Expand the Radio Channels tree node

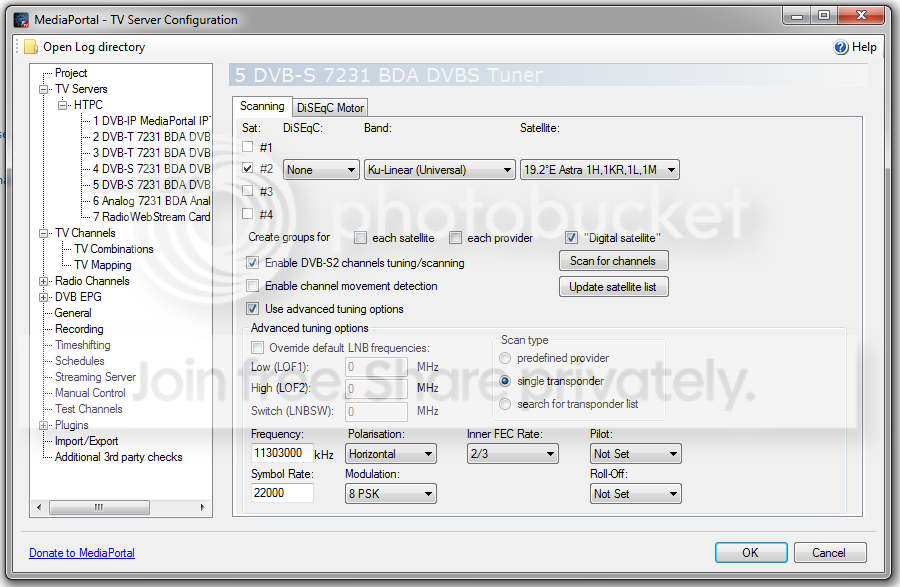[44, 282]
